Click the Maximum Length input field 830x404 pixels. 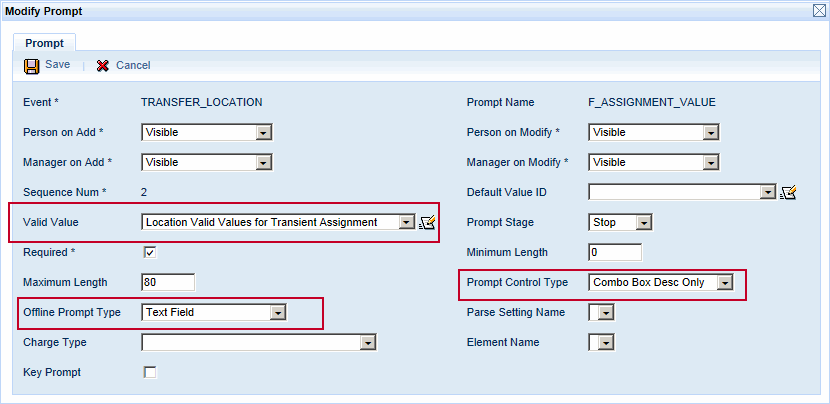click(168, 283)
